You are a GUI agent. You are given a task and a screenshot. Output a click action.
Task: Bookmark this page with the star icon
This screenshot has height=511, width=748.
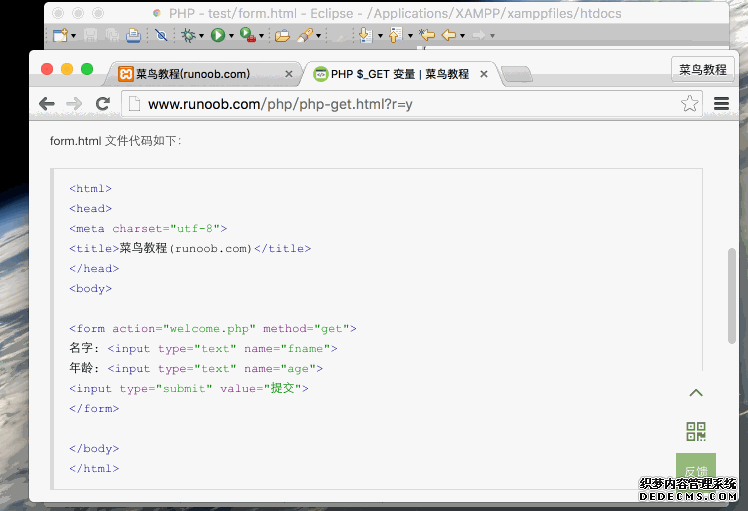689,104
